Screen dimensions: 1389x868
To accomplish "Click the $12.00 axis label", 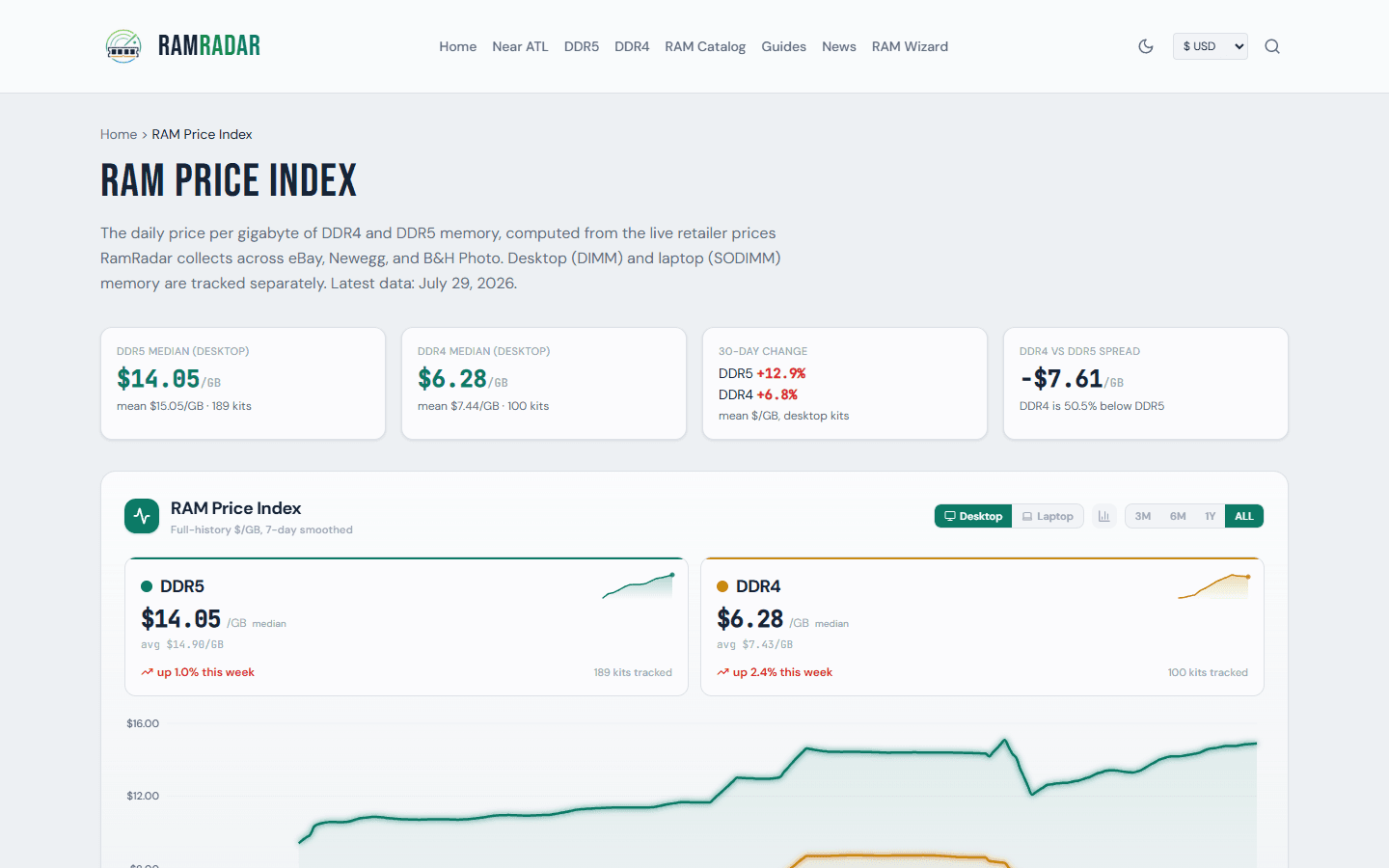I will pyautogui.click(x=143, y=796).
